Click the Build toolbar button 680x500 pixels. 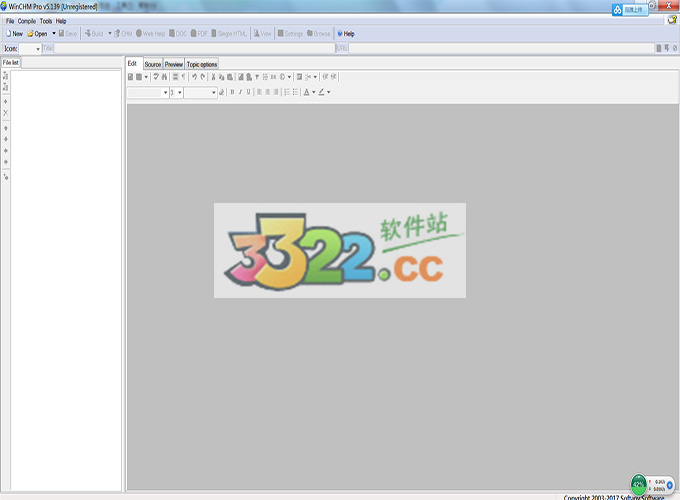[x=94, y=33]
